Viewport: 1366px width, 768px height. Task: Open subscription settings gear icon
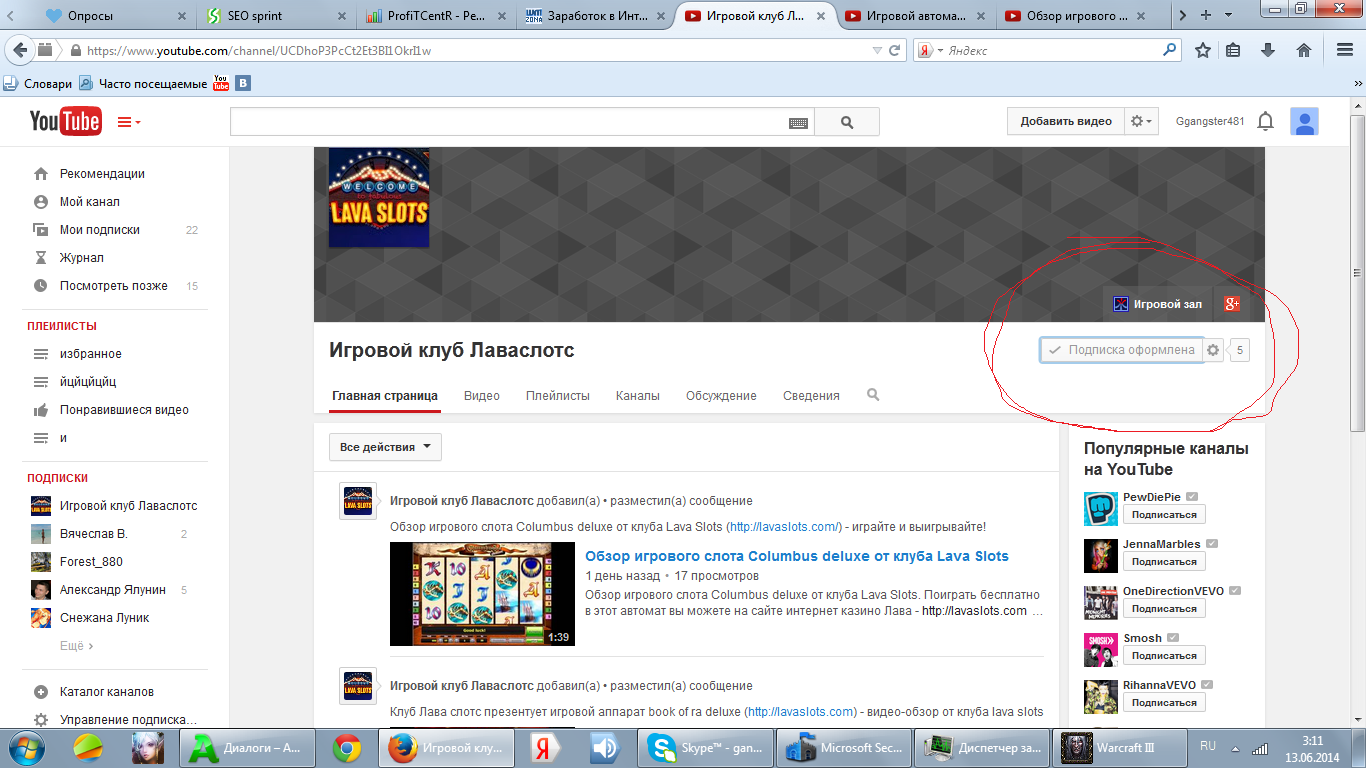click(1213, 350)
